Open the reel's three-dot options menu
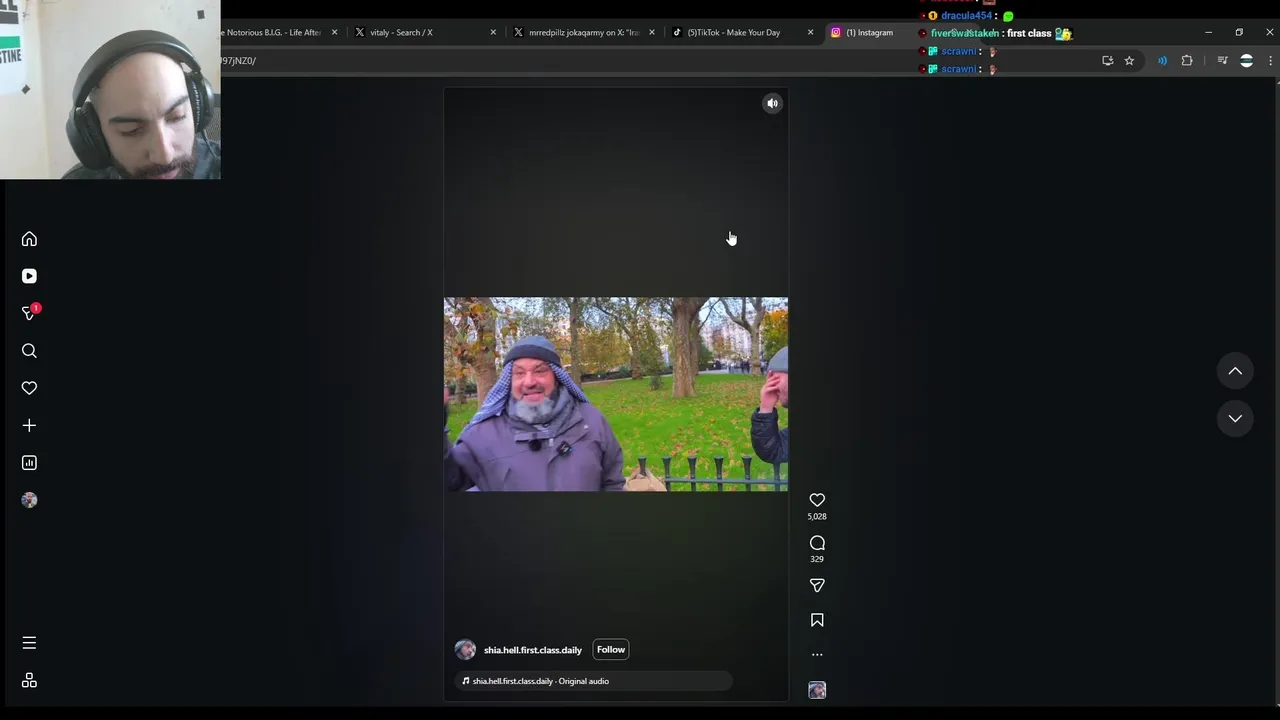This screenshot has width=1280, height=720. coord(817,655)
